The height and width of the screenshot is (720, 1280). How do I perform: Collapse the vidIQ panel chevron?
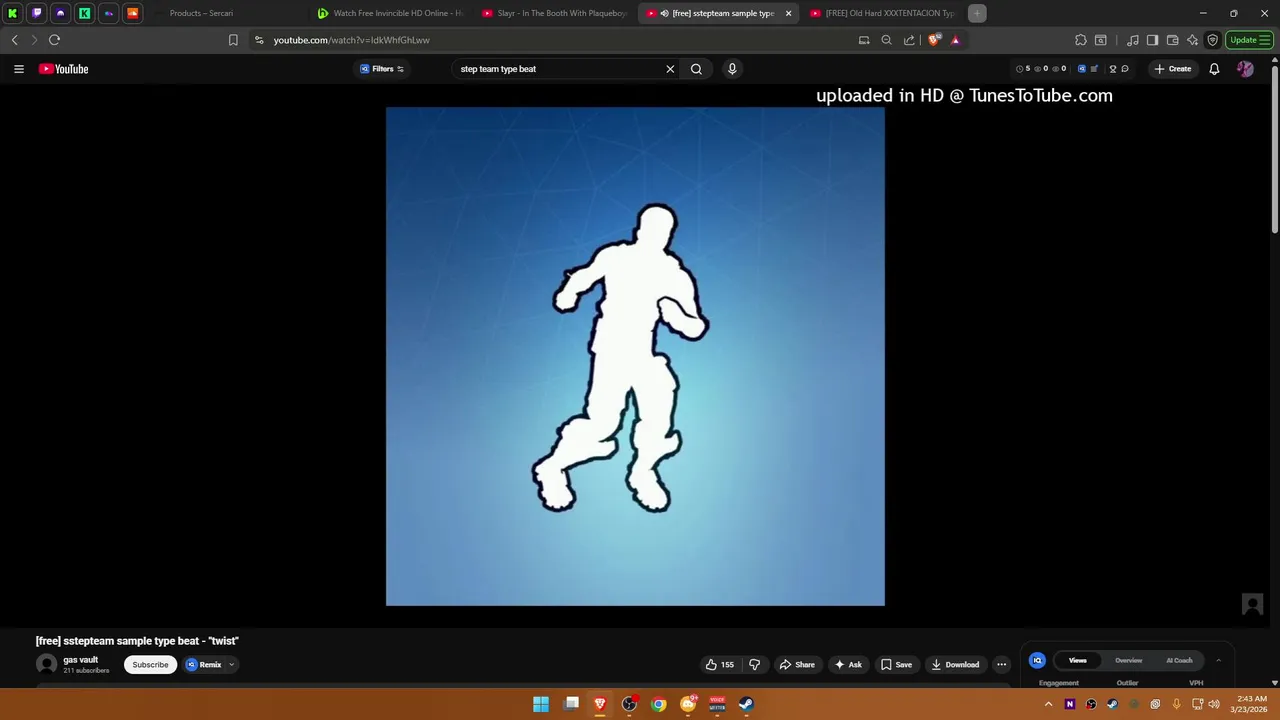coord(1218,660)
